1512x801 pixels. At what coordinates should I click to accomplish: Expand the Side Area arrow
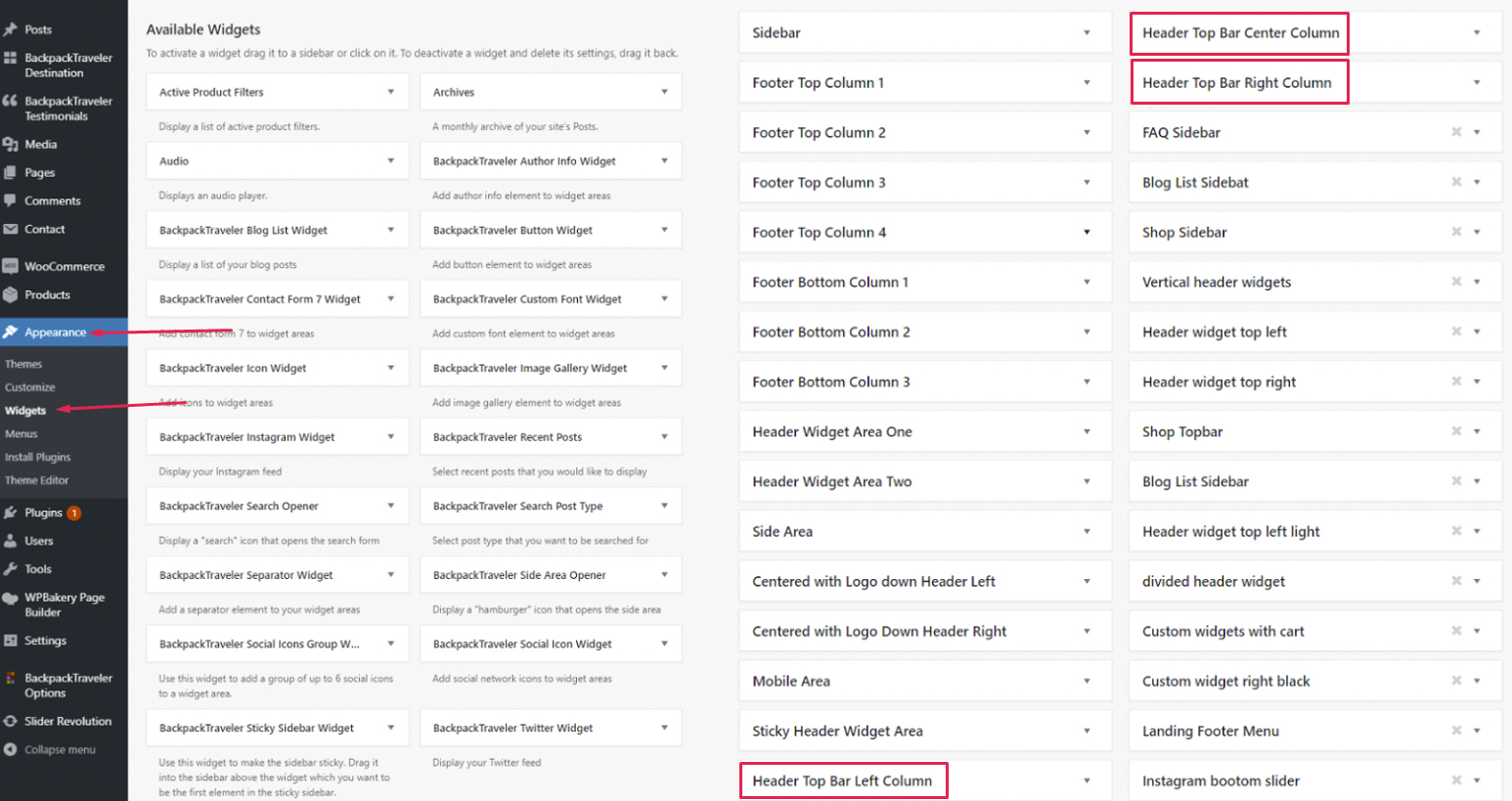1087,531
